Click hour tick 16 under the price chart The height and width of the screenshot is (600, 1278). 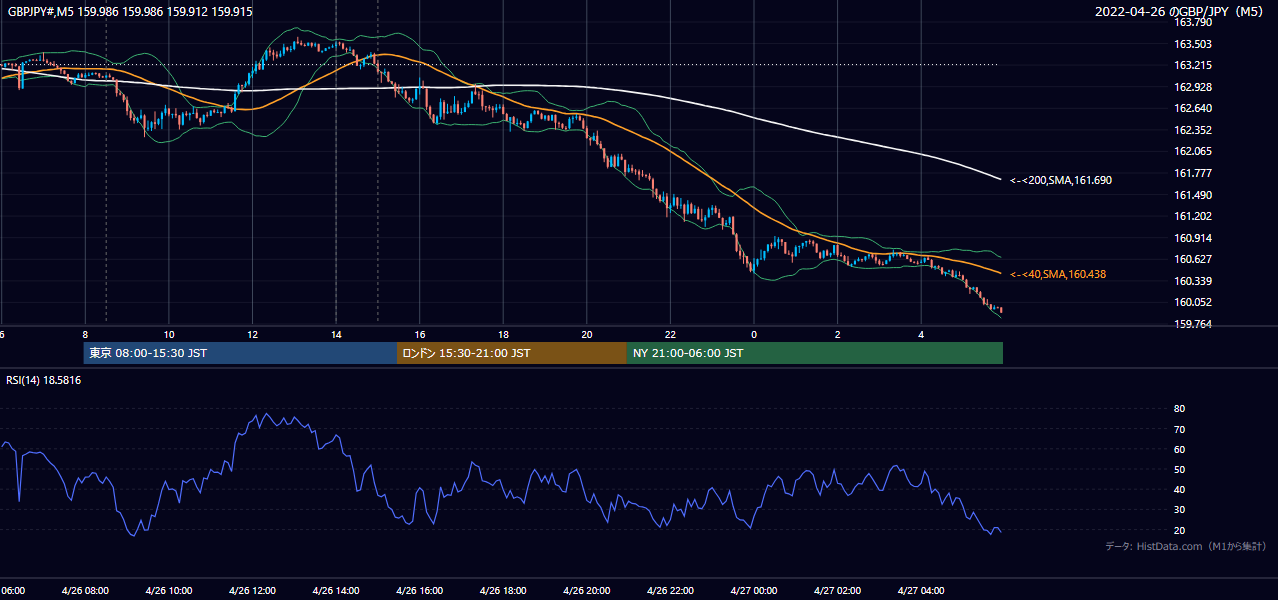click(x=420, y=334)
